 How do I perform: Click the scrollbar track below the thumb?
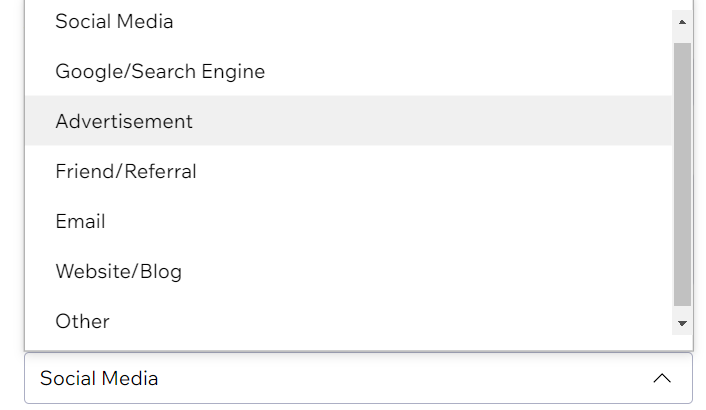point(682,309)
